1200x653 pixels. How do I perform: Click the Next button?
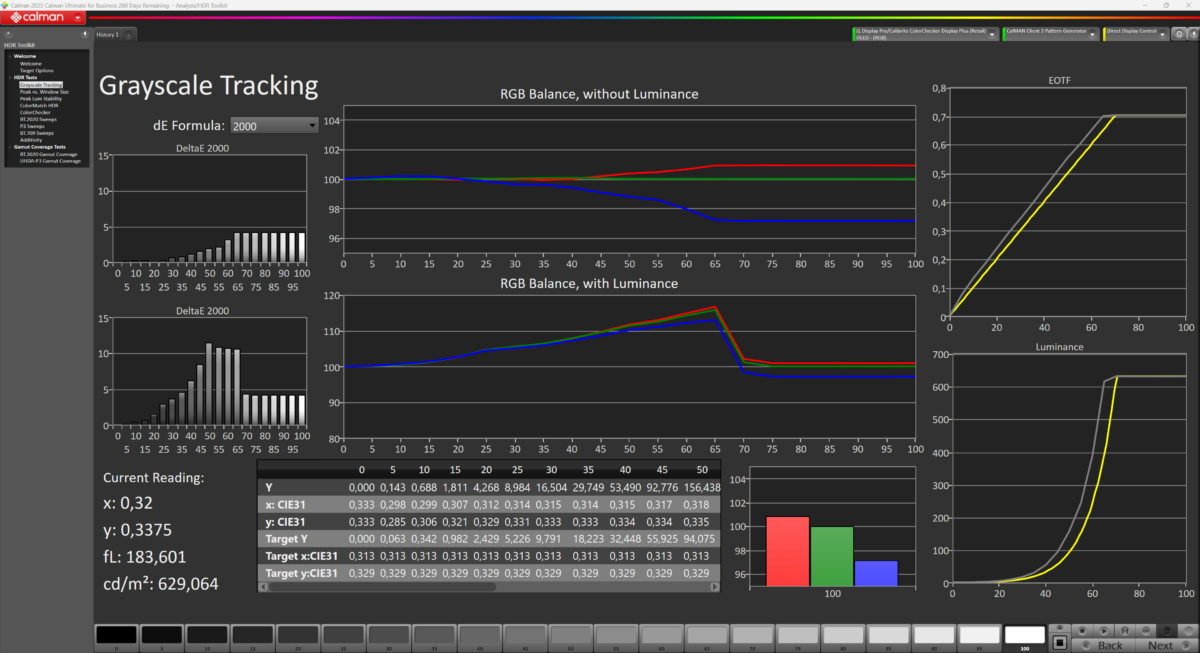click(1160, 645)
